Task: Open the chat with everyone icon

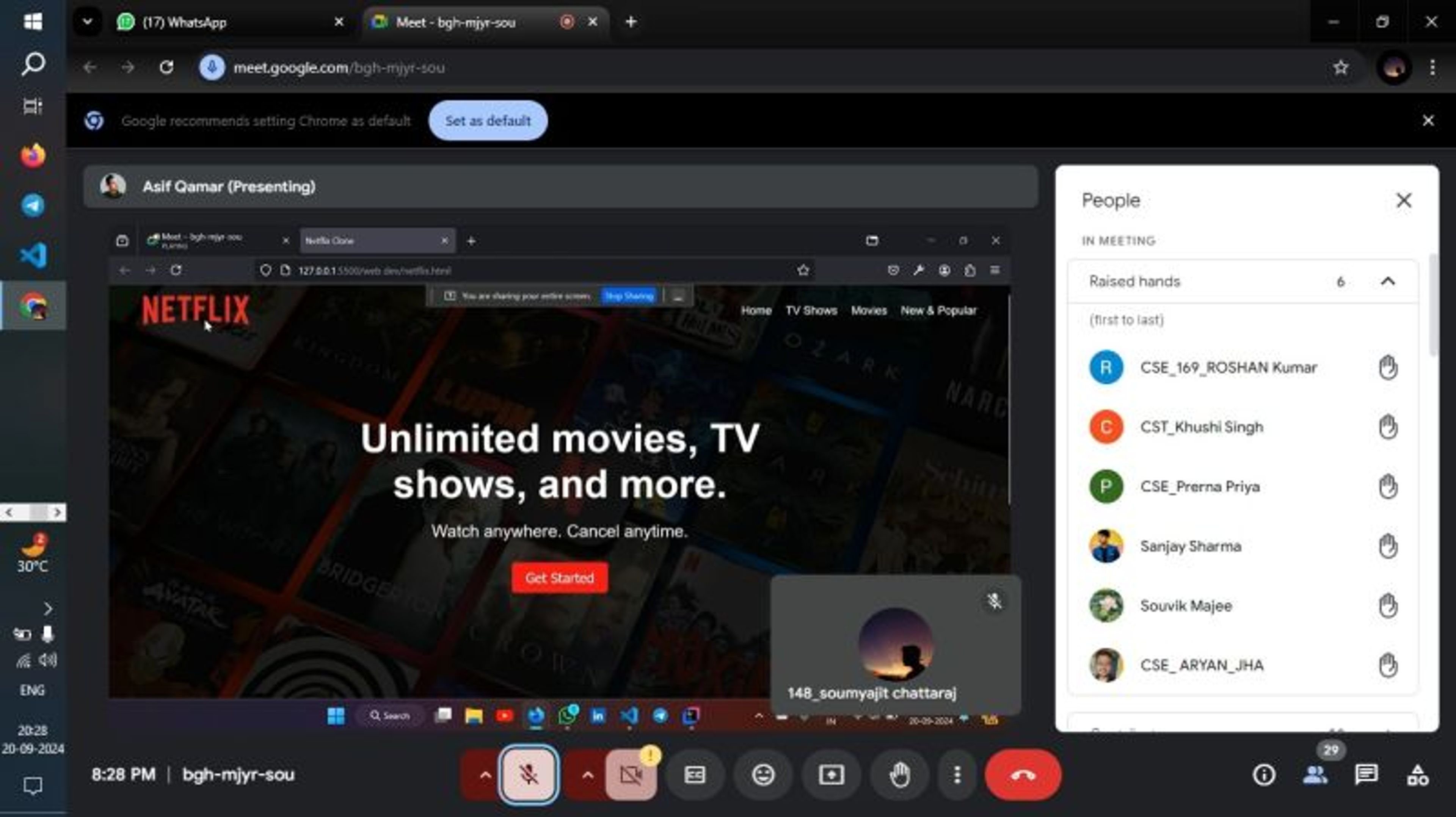Action: (x=1366, y=775)
